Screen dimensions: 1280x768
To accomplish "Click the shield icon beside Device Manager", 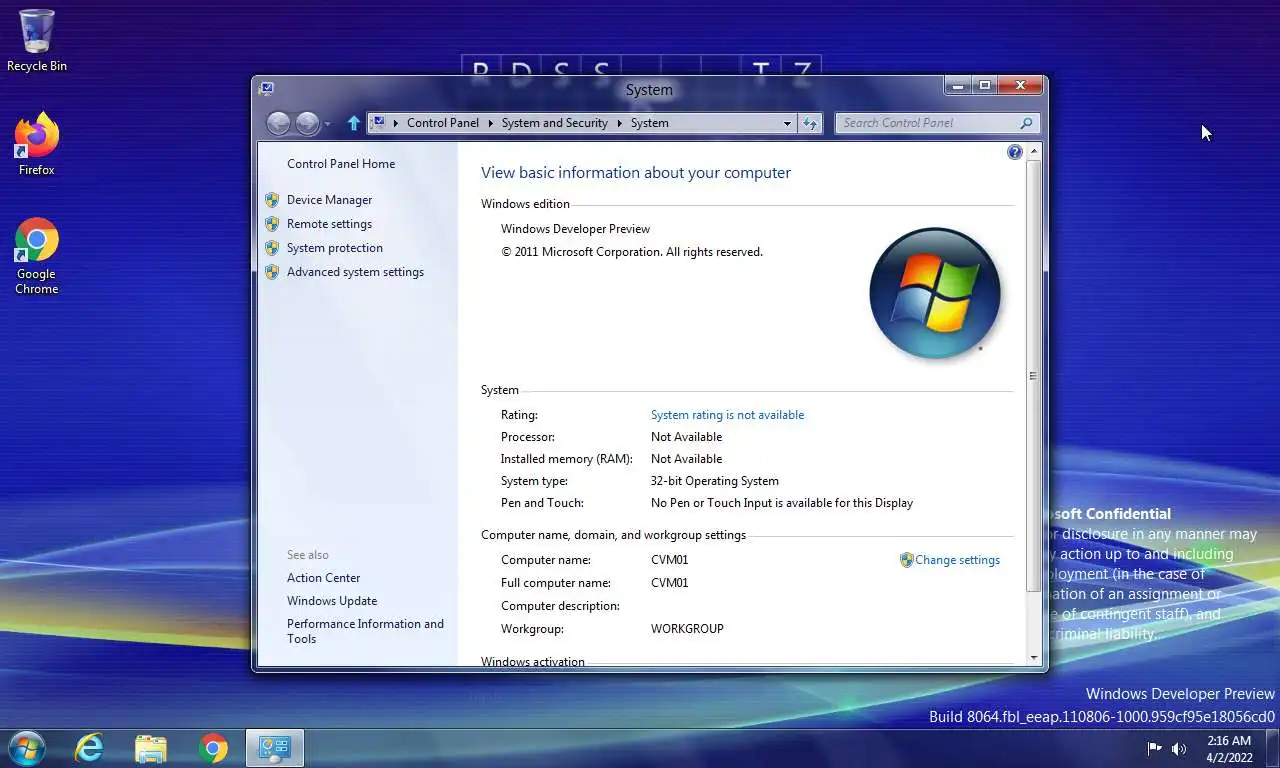I will 272,200.
